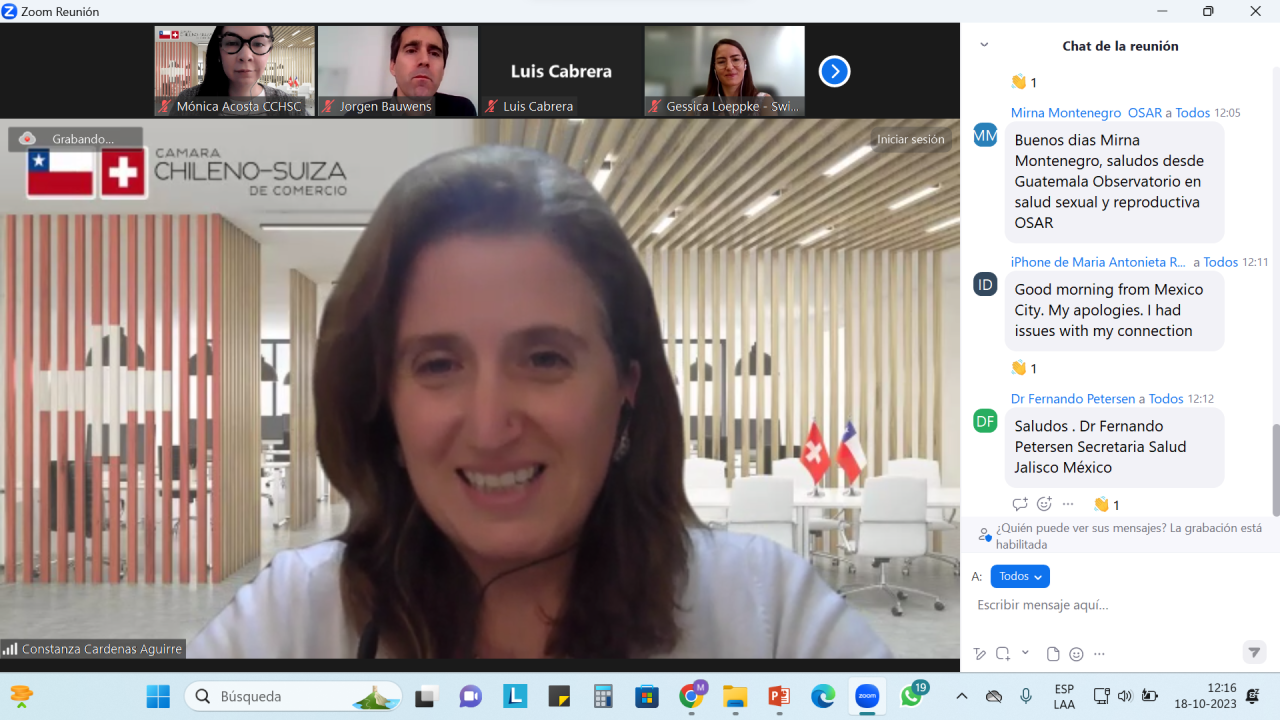Open the text formatting tool in chat
The image size is (1280, 720).
(980, 654)
